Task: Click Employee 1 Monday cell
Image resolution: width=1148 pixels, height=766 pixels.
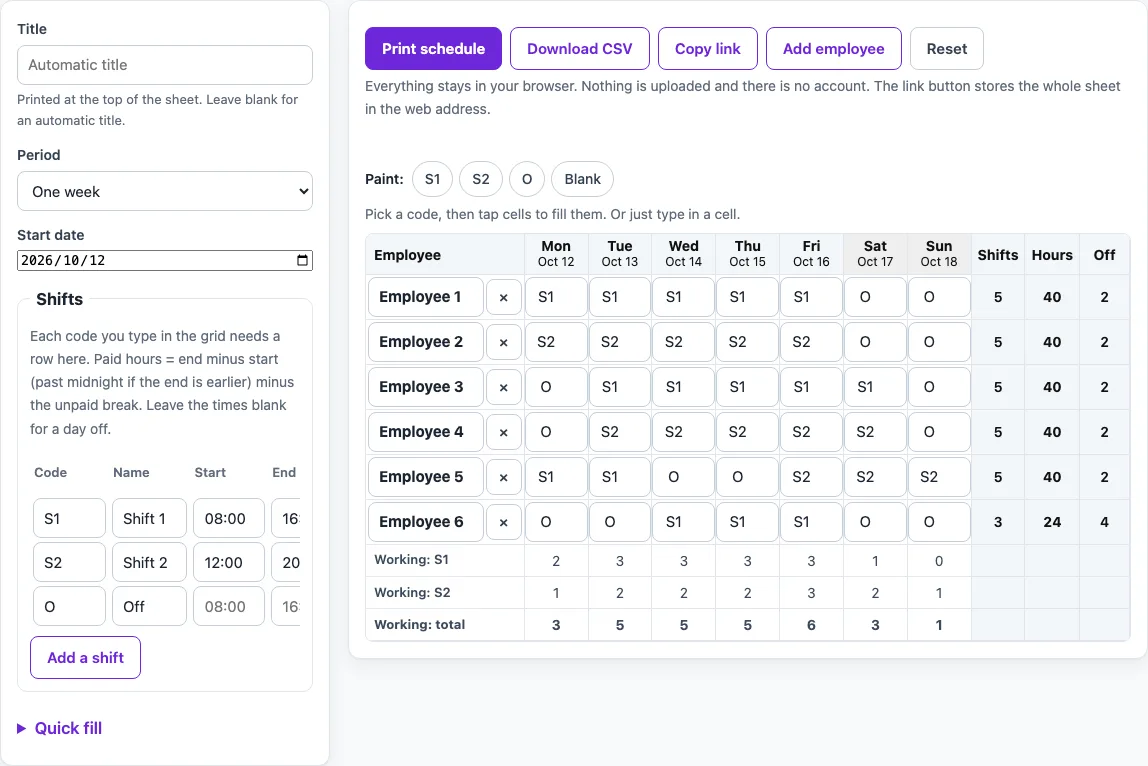Action: (556, 297)
